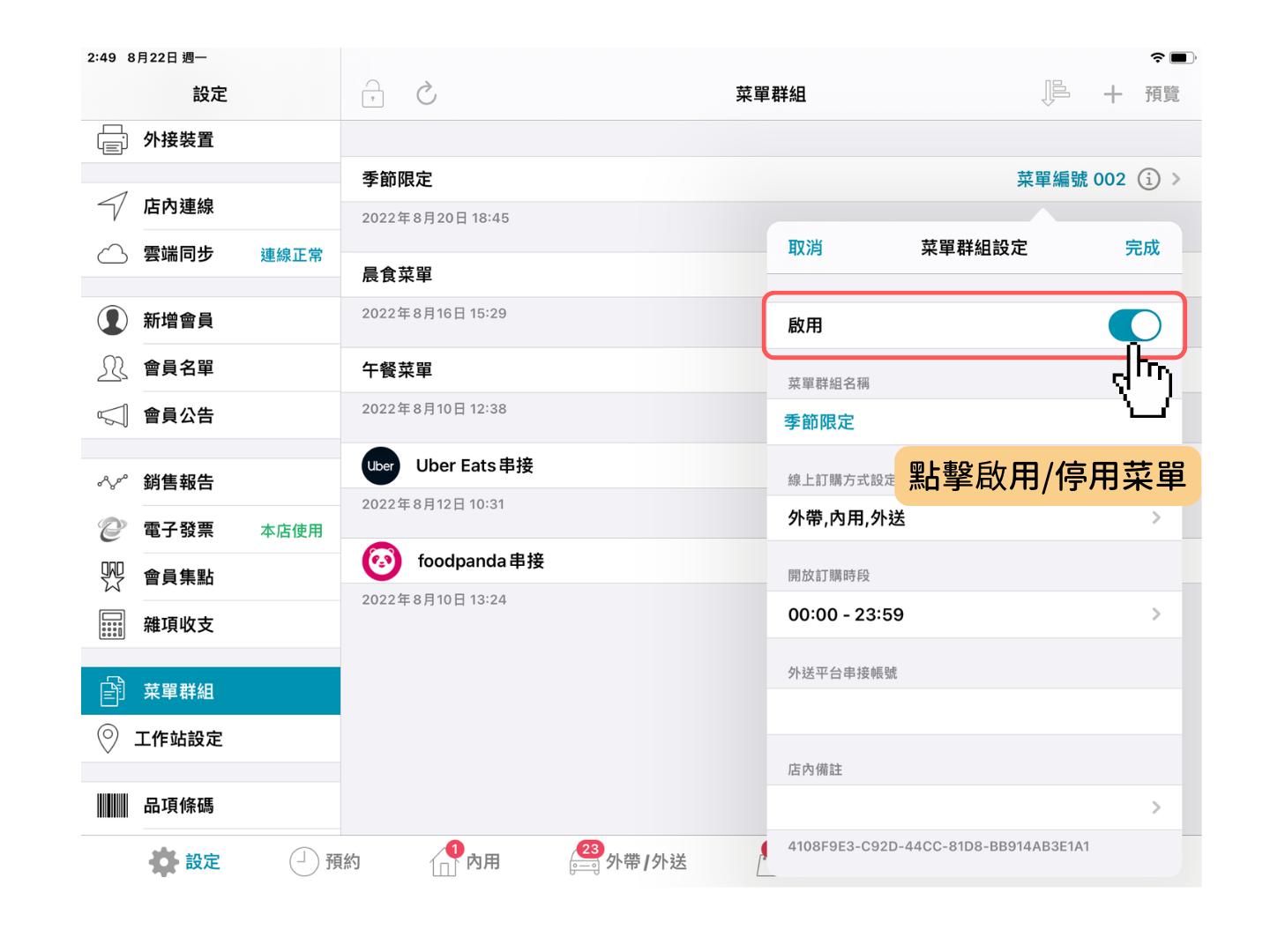This screenshot has height=952, width=1270.
Task: Click the sort order icon
Action: click(1055, 93)
